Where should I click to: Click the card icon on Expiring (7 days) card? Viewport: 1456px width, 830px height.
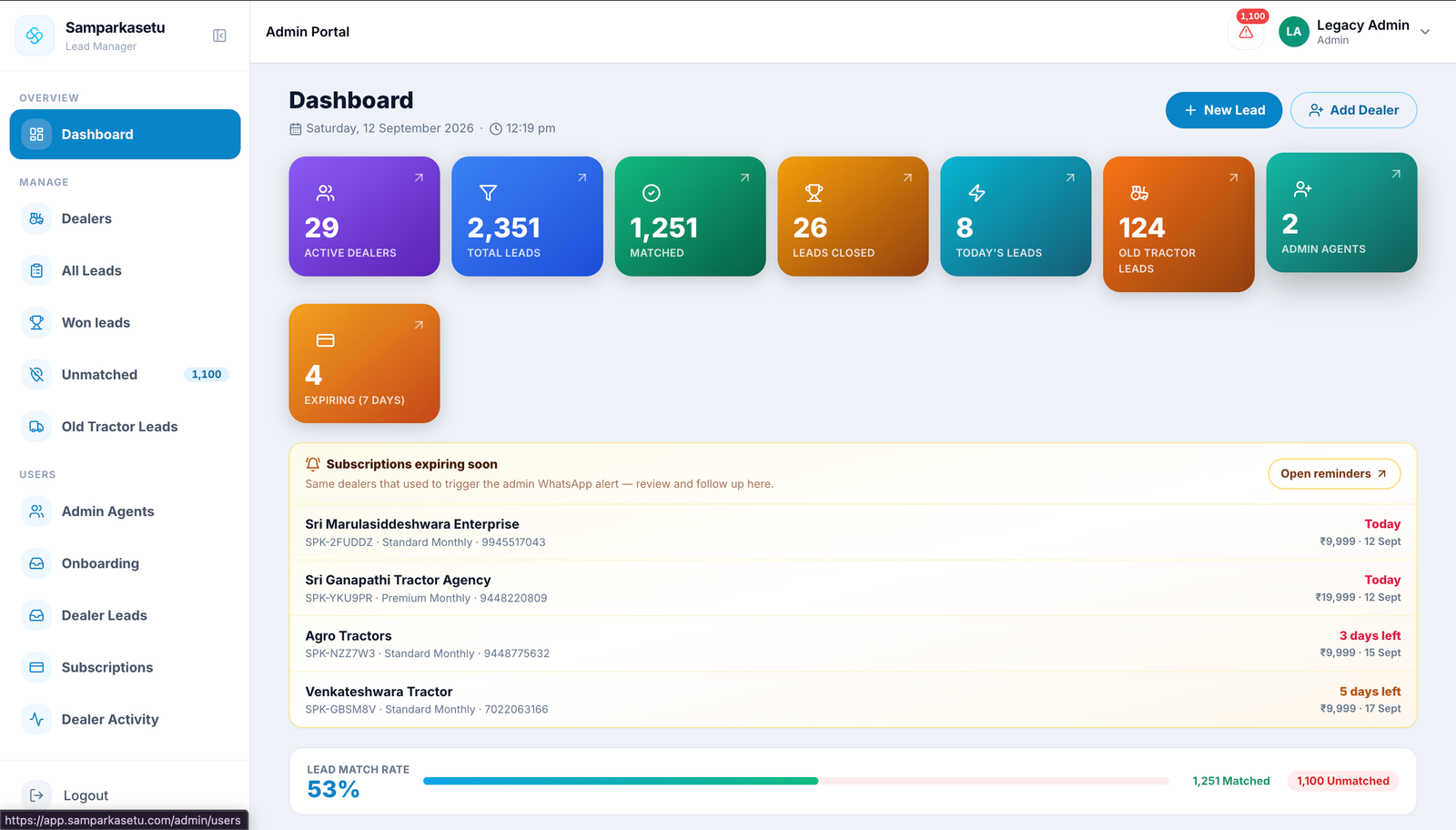click(x=325, y=340)
